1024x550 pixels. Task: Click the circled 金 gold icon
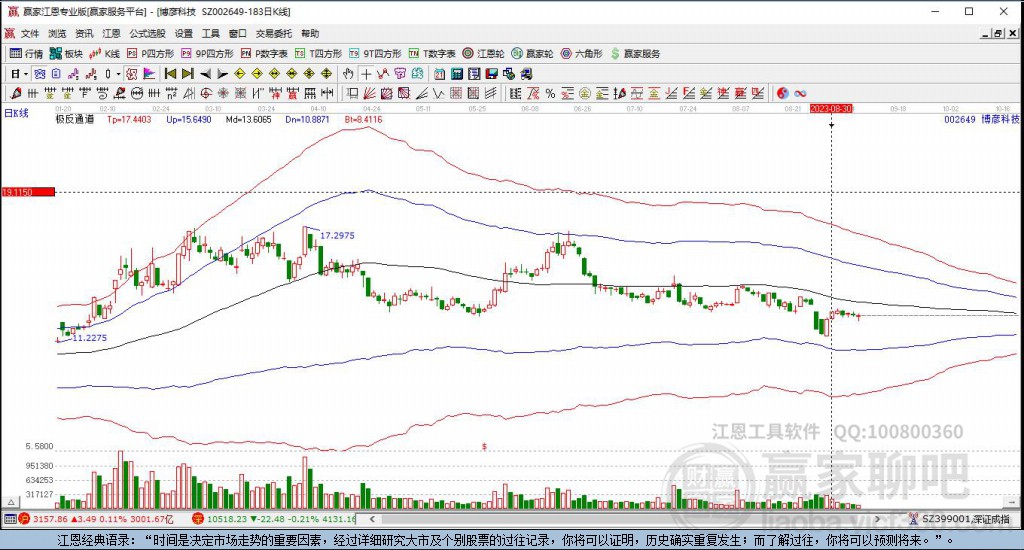click(x=585, y=93)
